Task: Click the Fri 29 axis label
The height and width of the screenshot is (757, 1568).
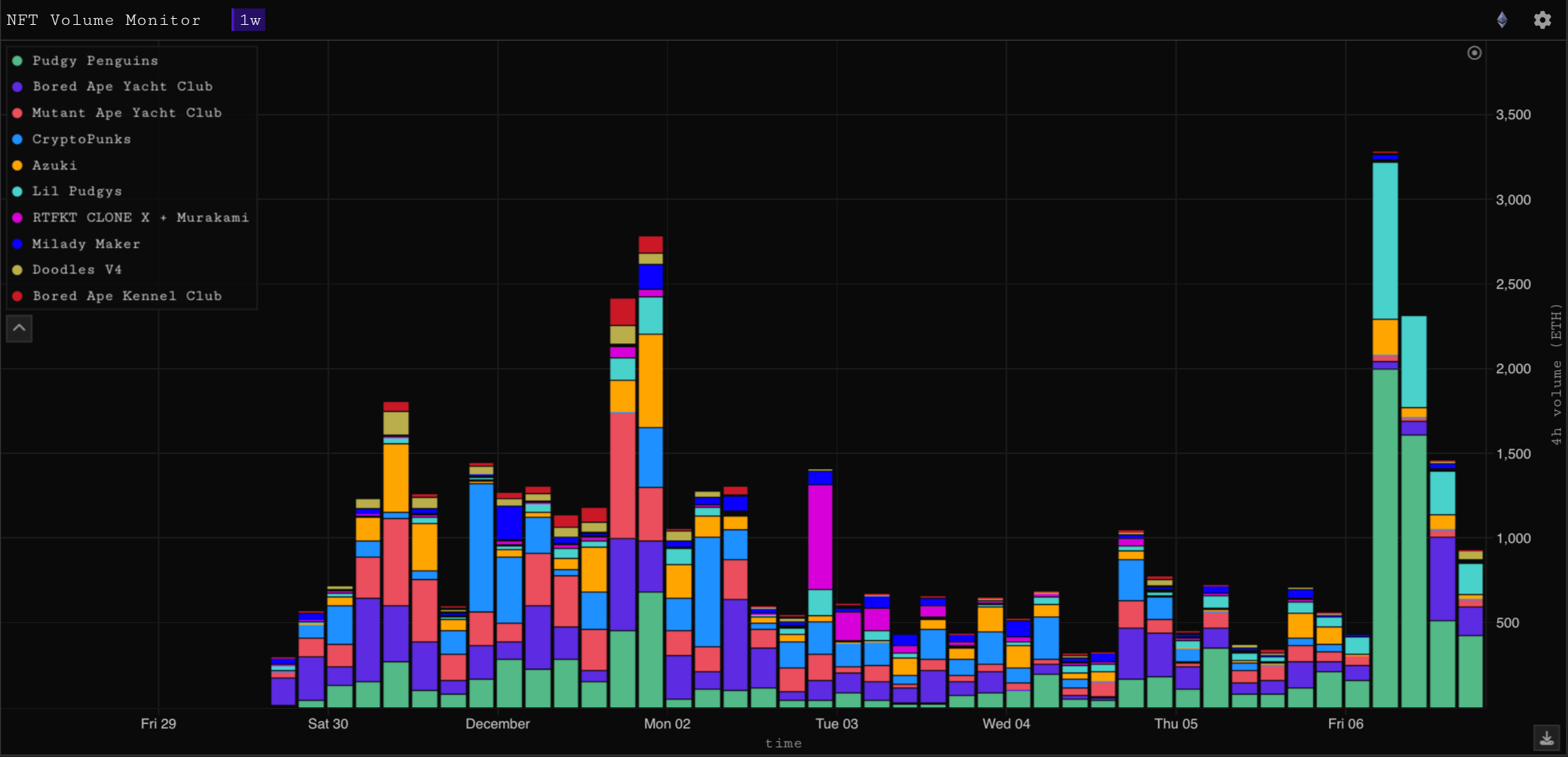Action: 158,724
